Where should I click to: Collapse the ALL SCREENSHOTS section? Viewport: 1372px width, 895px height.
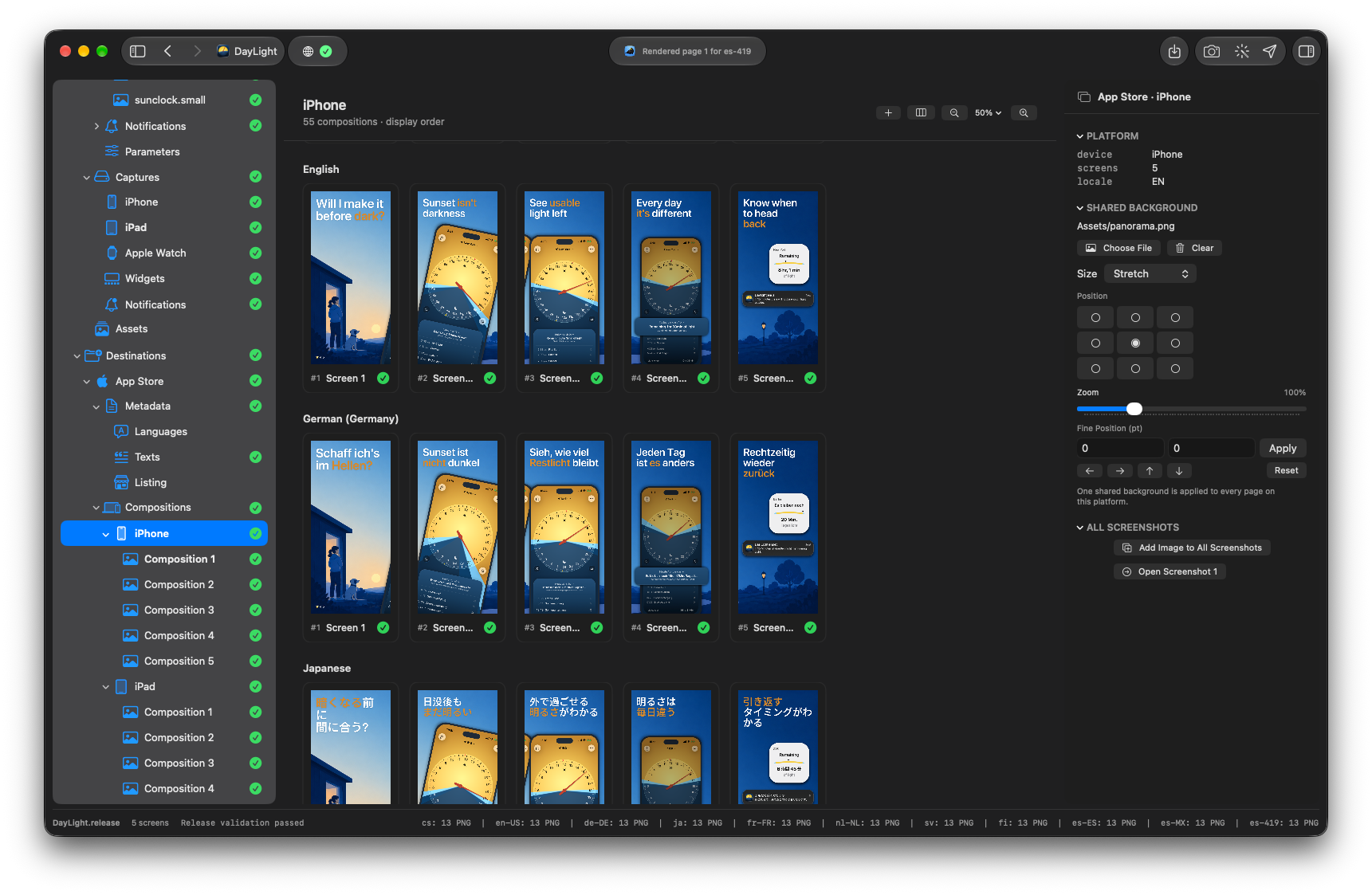[x=1080, y=528]
